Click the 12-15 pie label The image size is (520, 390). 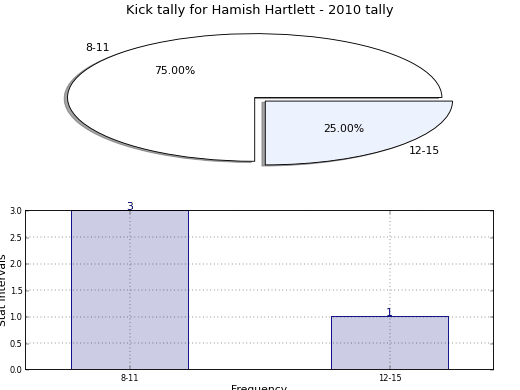424,150
